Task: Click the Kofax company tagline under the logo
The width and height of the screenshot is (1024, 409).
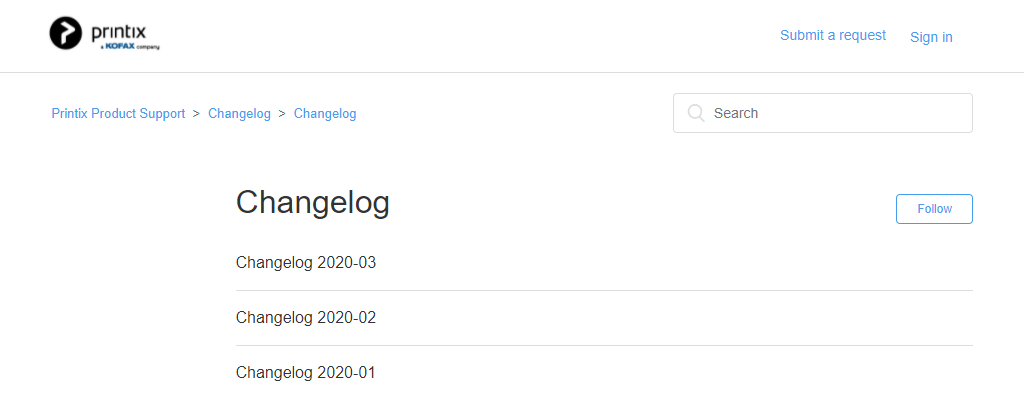Action: coord(131,46)
